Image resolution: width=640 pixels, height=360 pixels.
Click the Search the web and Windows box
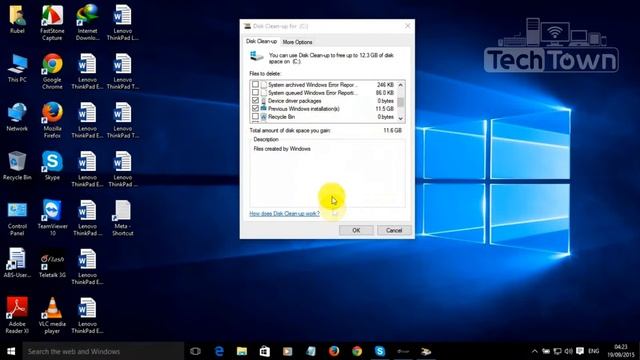point(103,351)
